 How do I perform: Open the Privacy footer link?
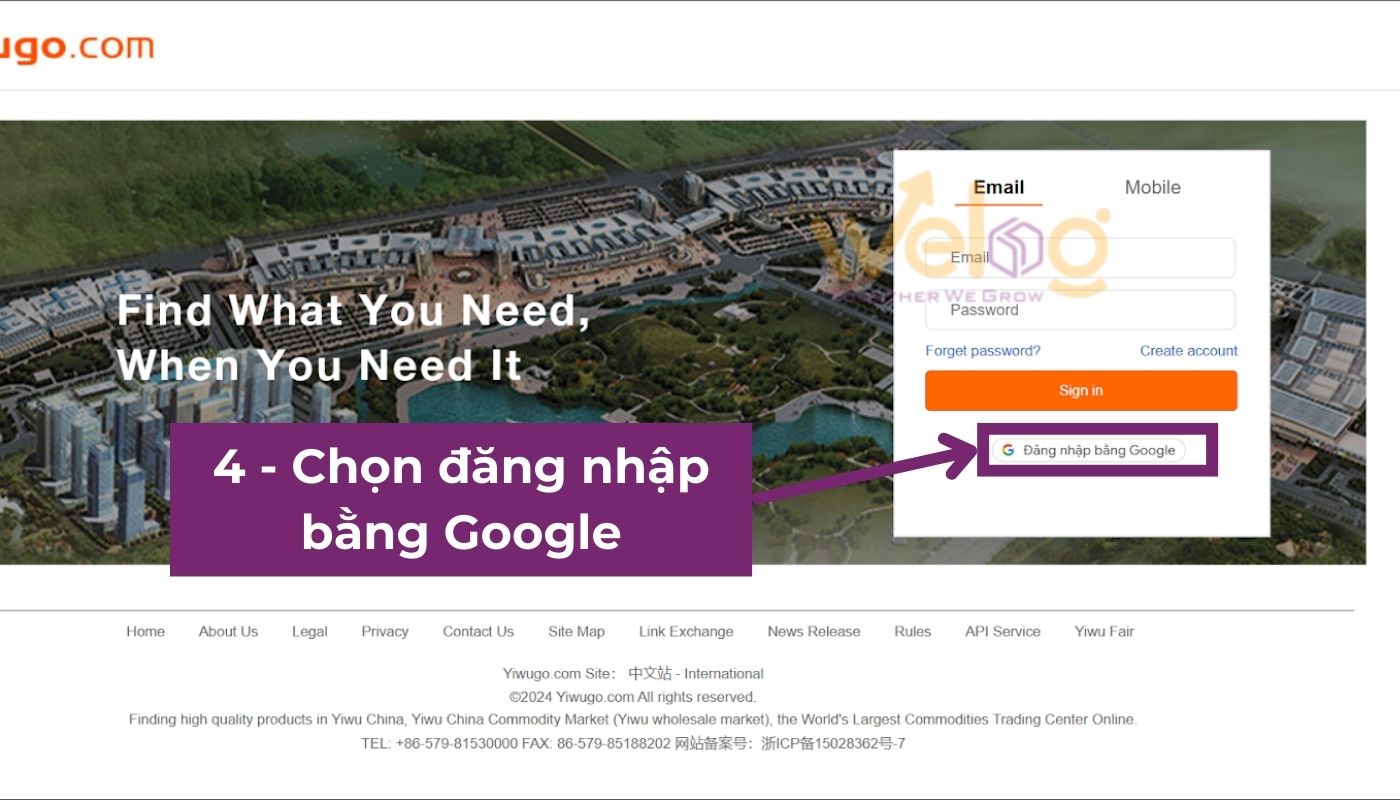(385, 632)
